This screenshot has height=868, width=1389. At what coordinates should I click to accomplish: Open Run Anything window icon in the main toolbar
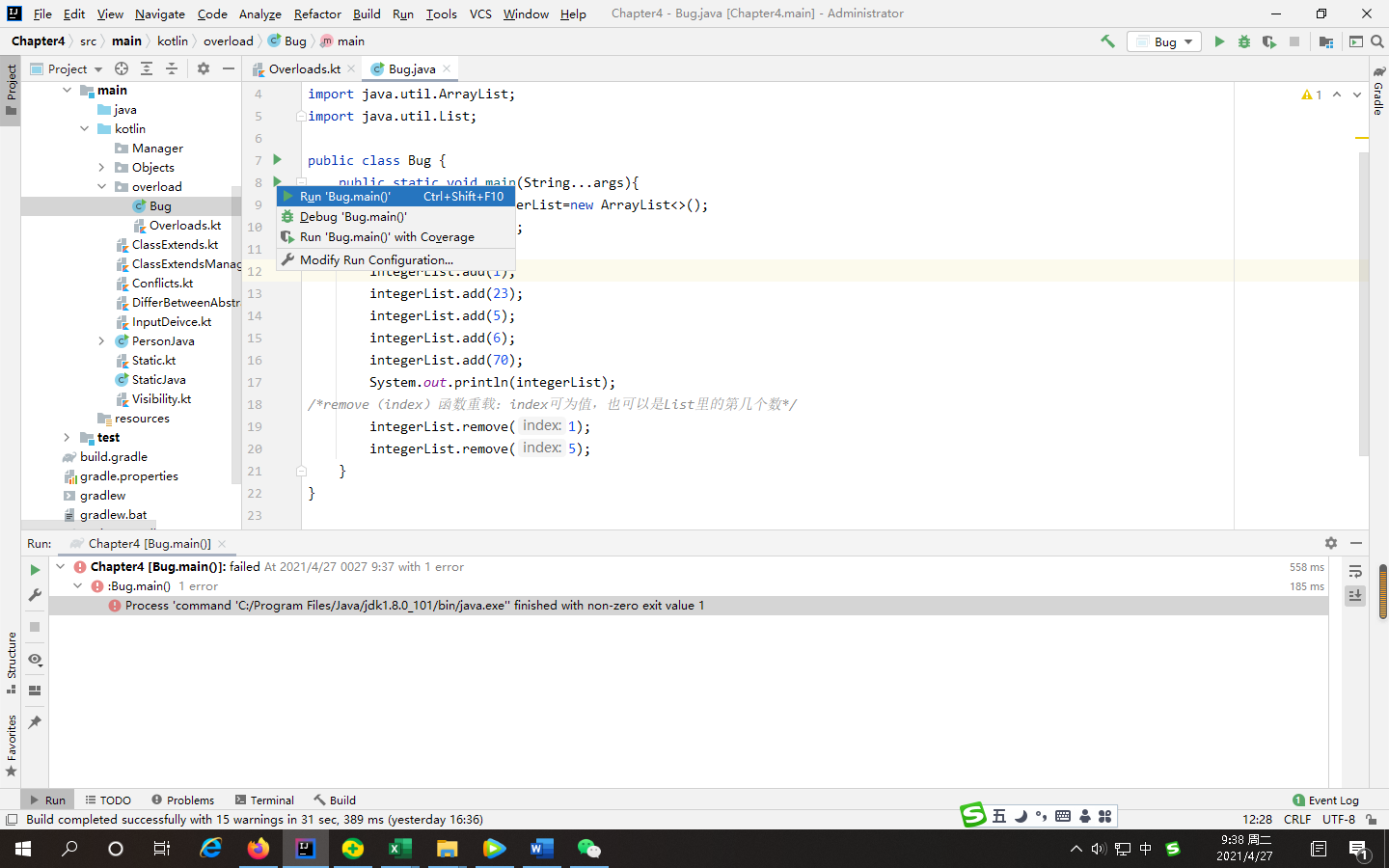(x=1356, y=41)
